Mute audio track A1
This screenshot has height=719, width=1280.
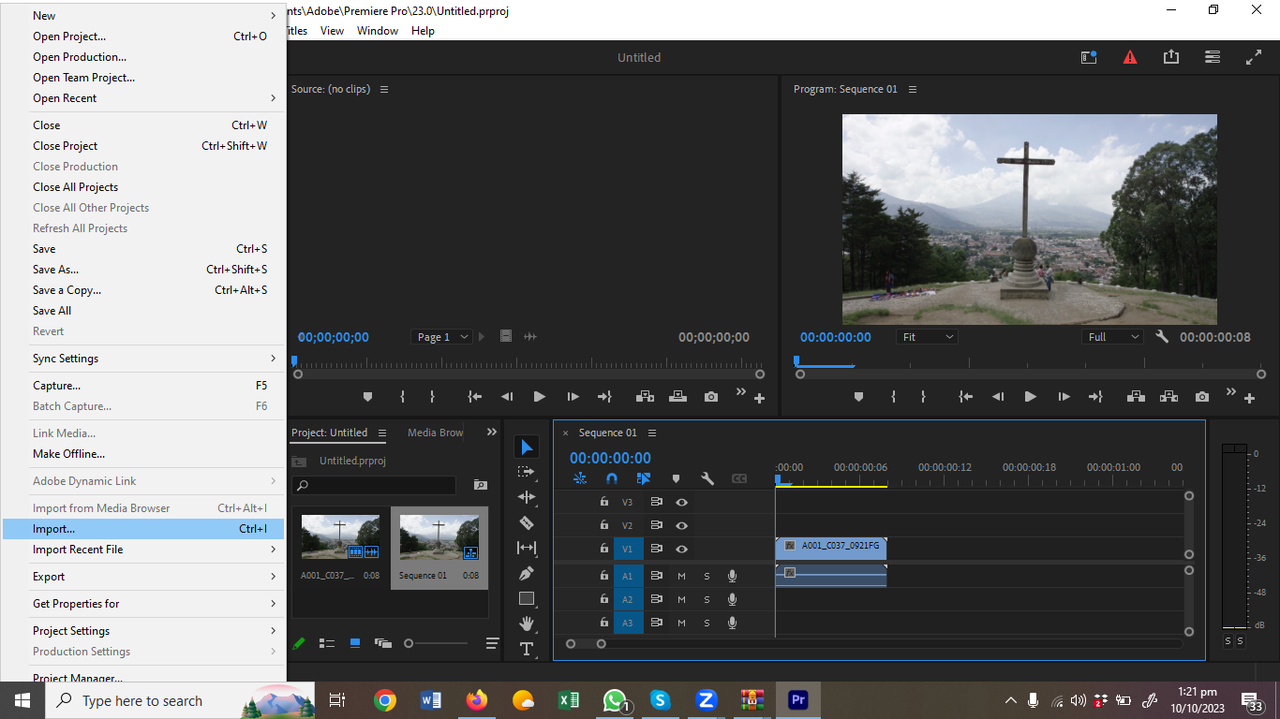tap(682, 576)
